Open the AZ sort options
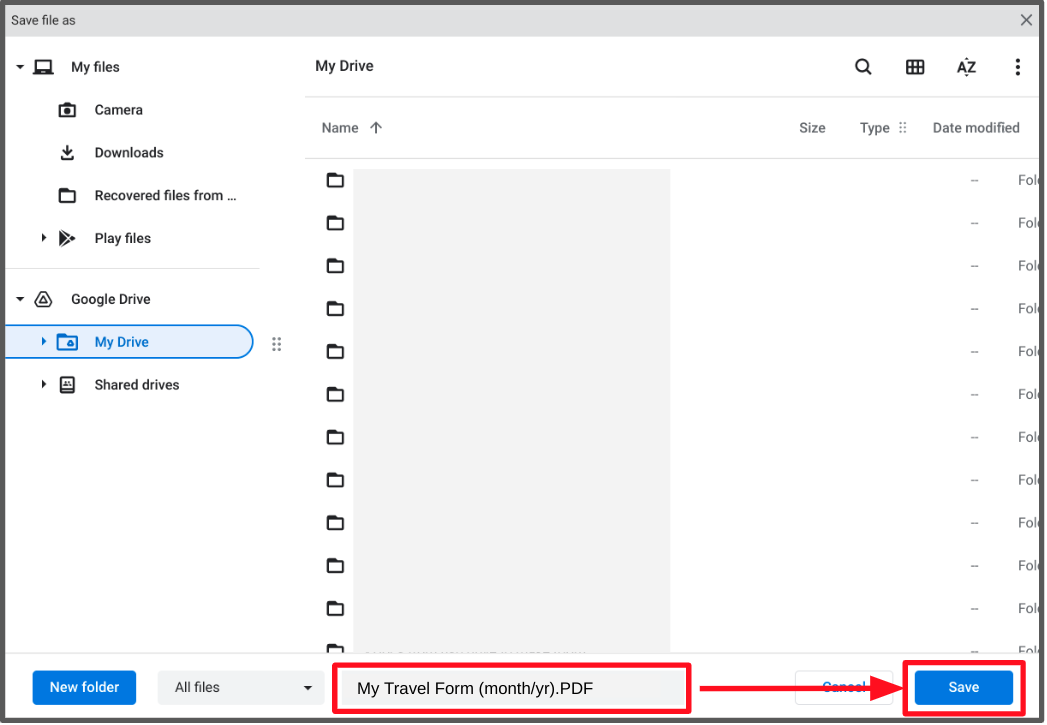This screenshot has height=725, width=1047. point(966,67)
